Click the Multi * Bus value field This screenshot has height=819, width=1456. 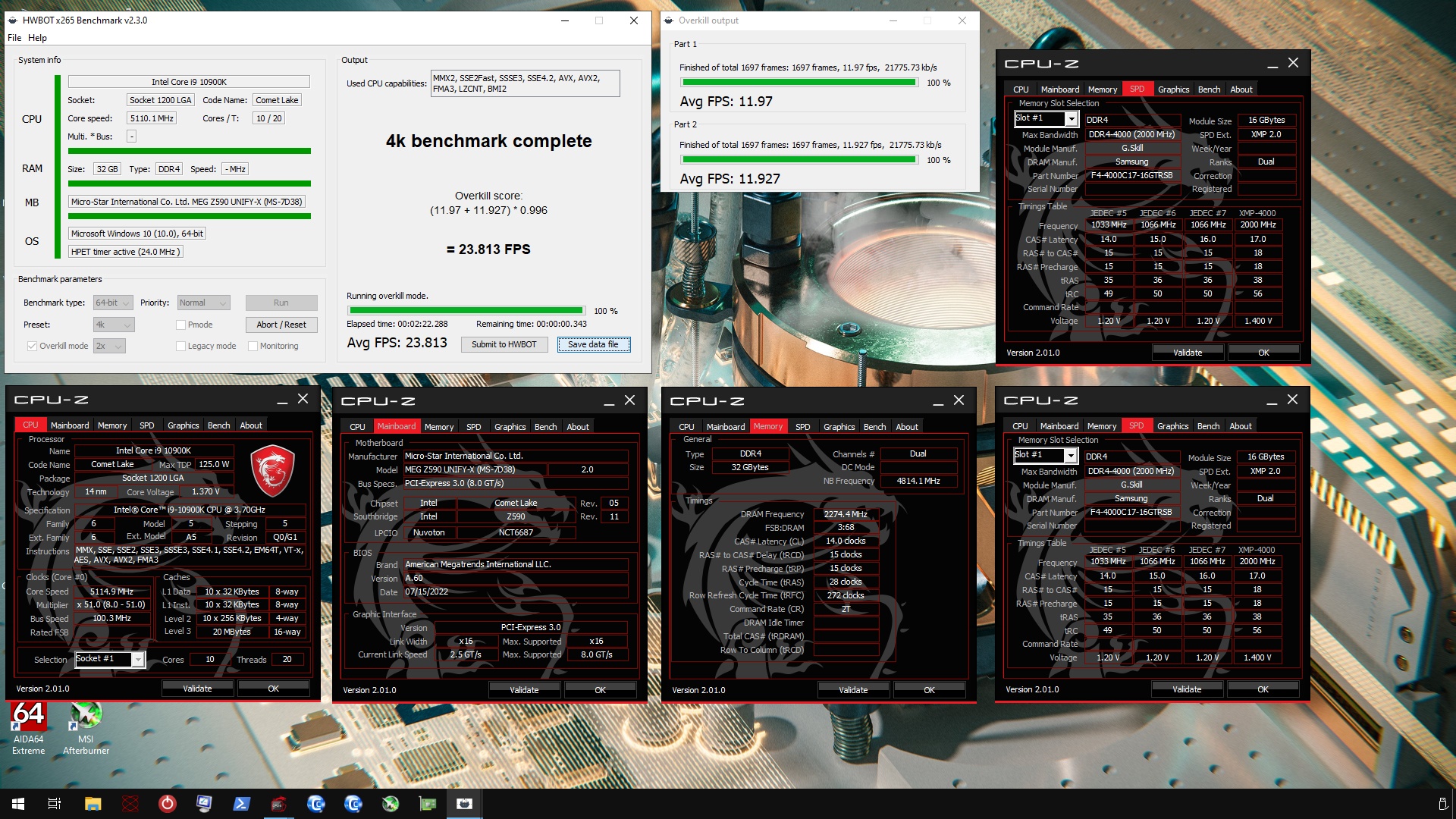click(x=131, y=136)
